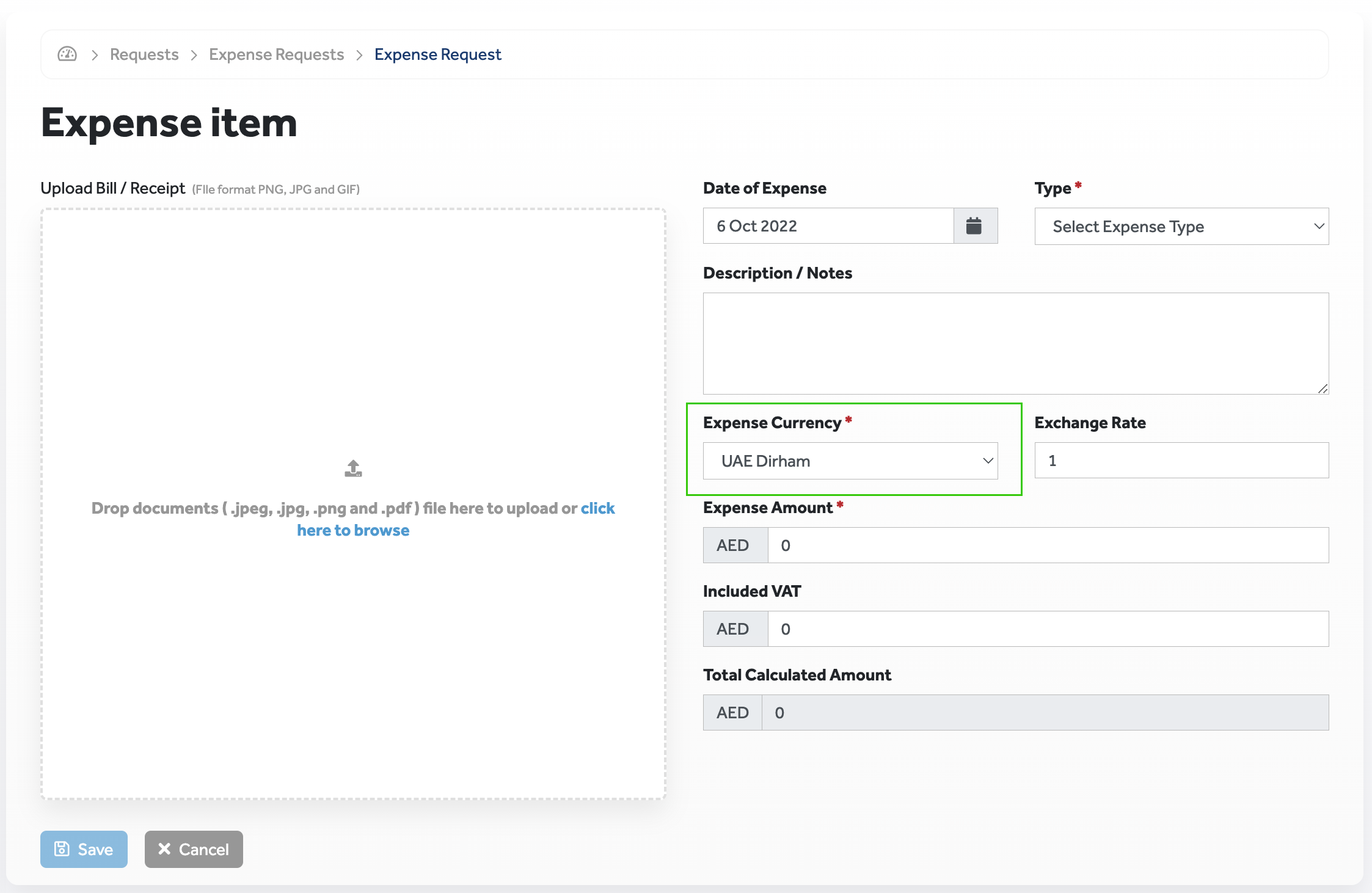The width and height of the screenshot is (1372, 893).
Task: Click the Included VAT input field
Action: [x=1047, y=629]
